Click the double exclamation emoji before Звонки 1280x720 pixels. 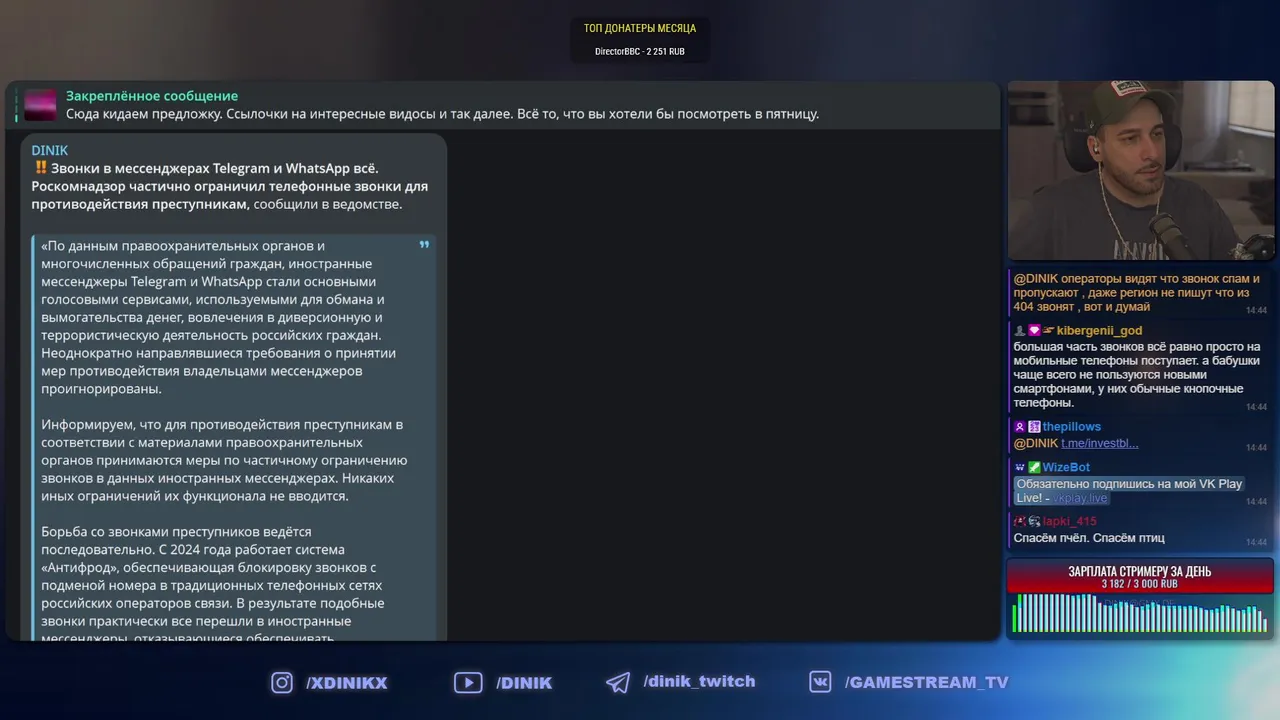pos(40,168)
